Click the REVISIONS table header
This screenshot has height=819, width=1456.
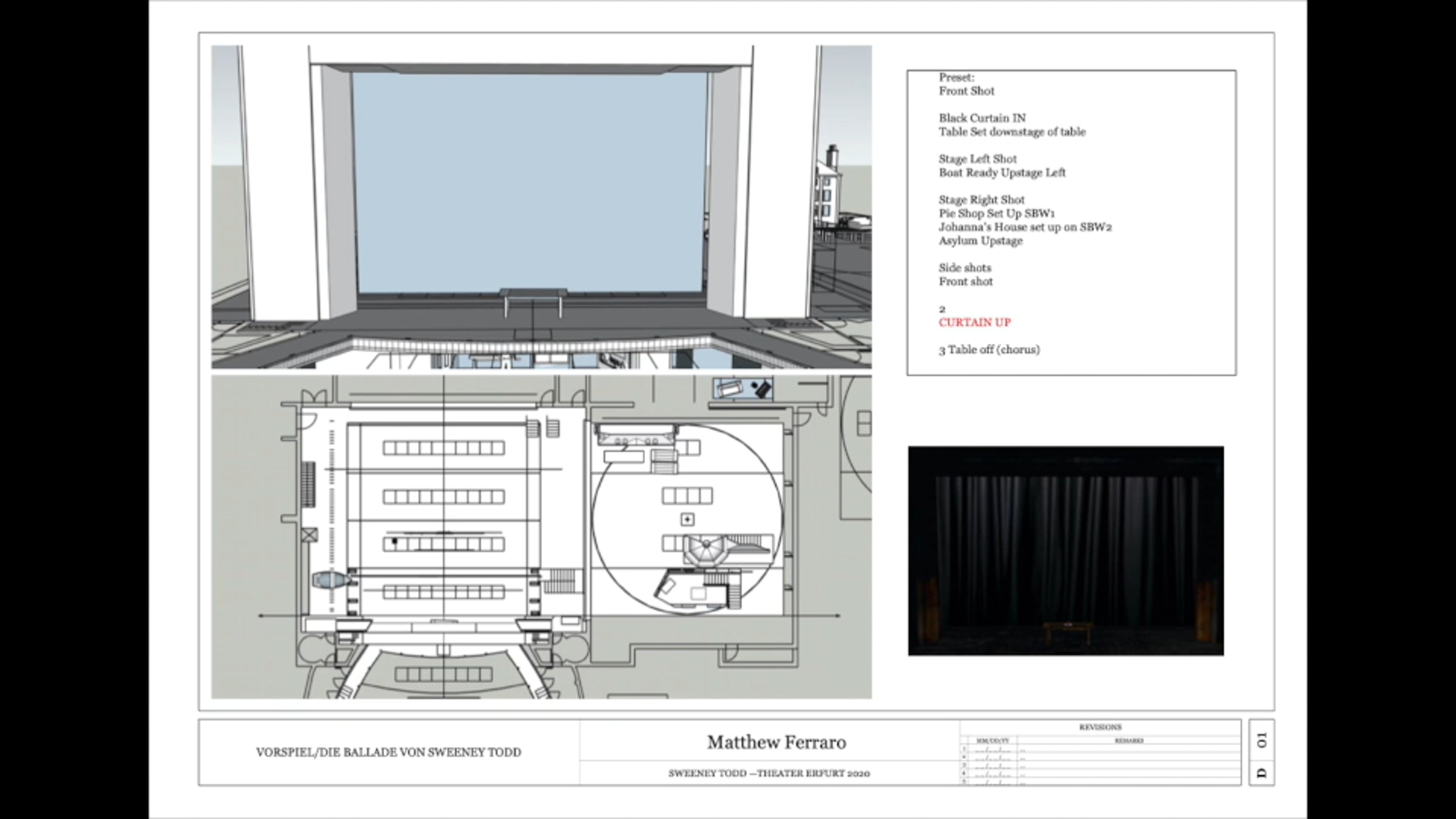[1100, 727]
